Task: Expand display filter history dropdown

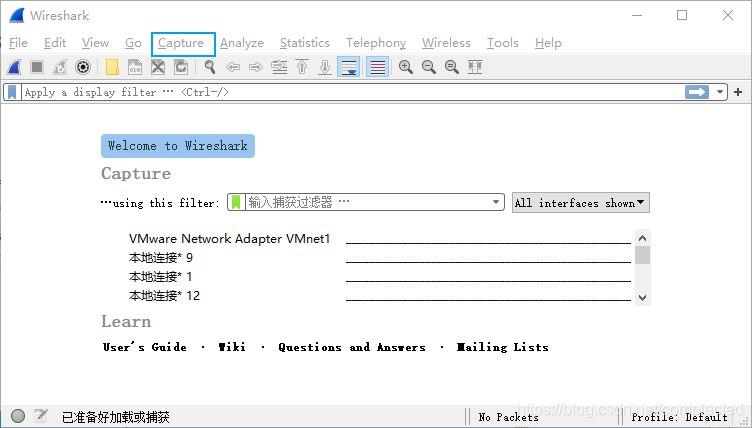Action: [x=719, y=92]
